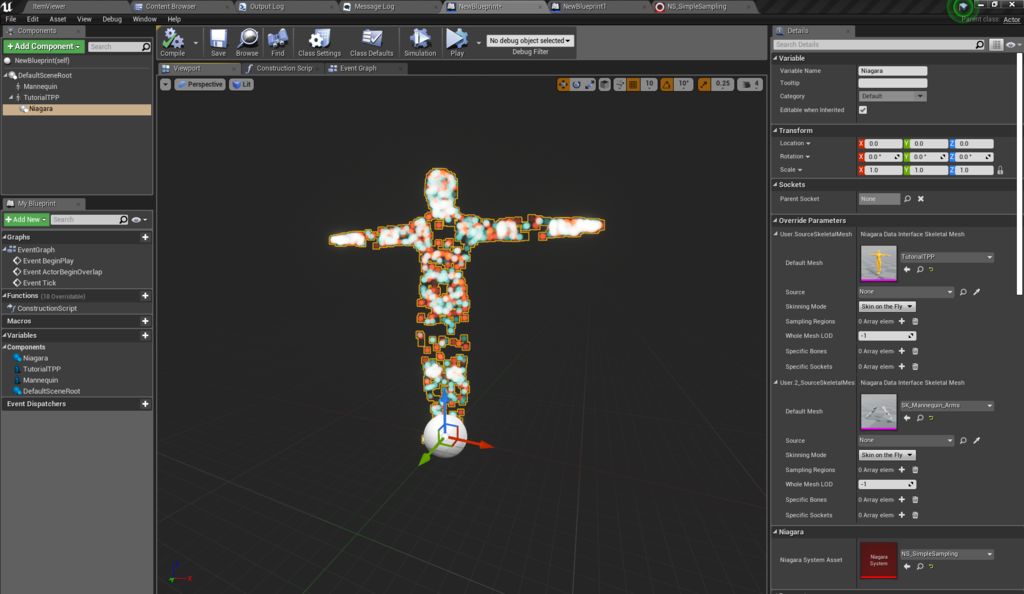The width and height of the screenshot is (1024, 594).
Task: Switch to Construction Script tab
Action: click(x=283, y=68)
